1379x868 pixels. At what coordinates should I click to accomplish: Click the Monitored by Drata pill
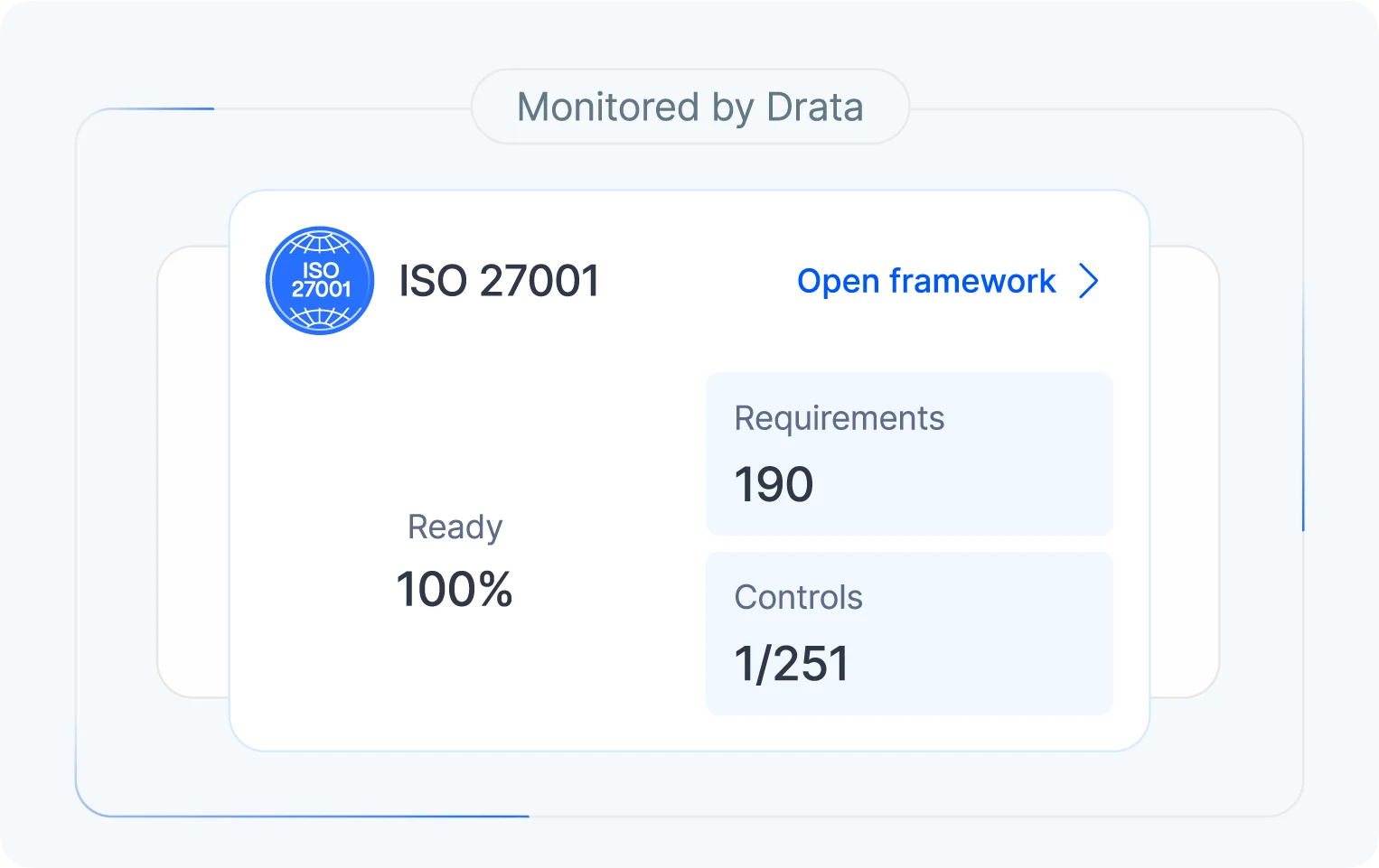coord(689,107)
